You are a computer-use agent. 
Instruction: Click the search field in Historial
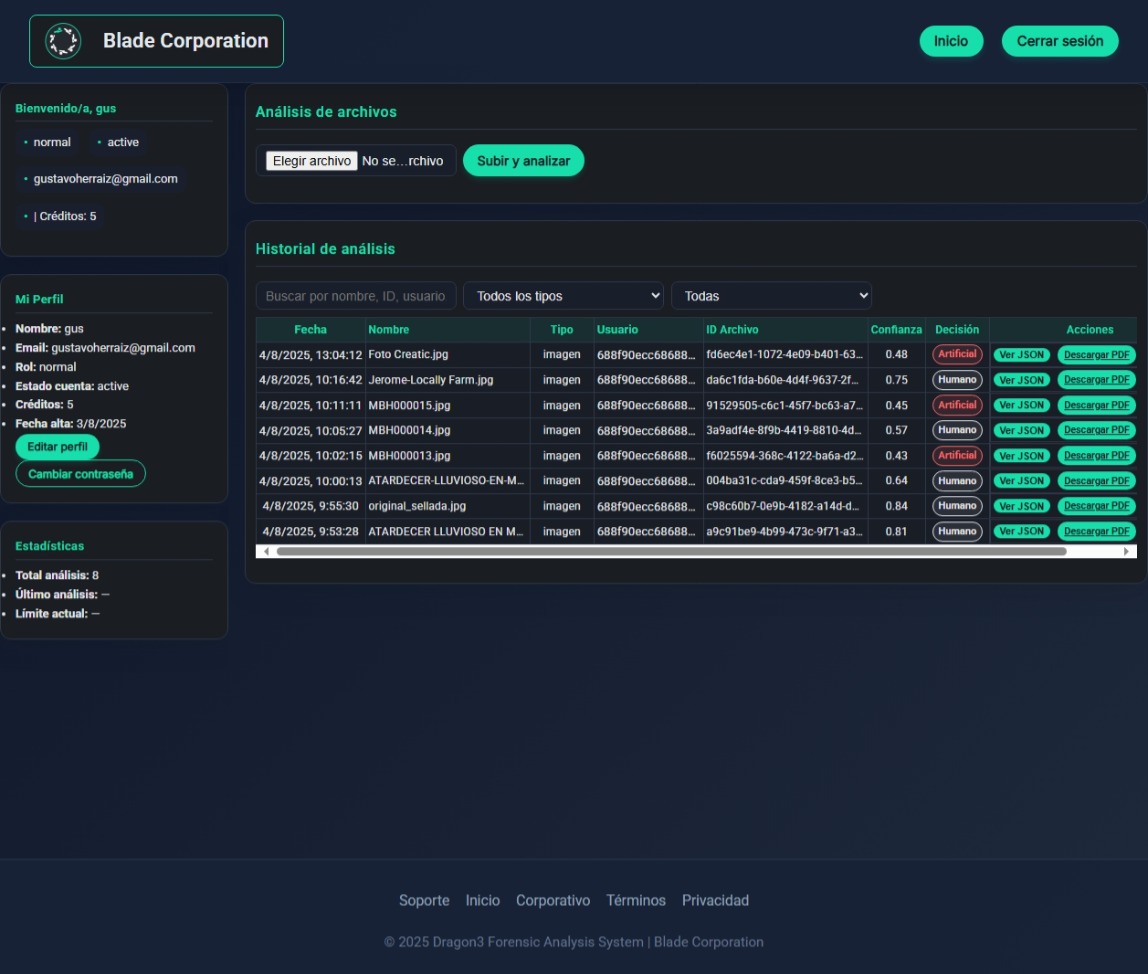pyautogui.click(x=356, y=296)
